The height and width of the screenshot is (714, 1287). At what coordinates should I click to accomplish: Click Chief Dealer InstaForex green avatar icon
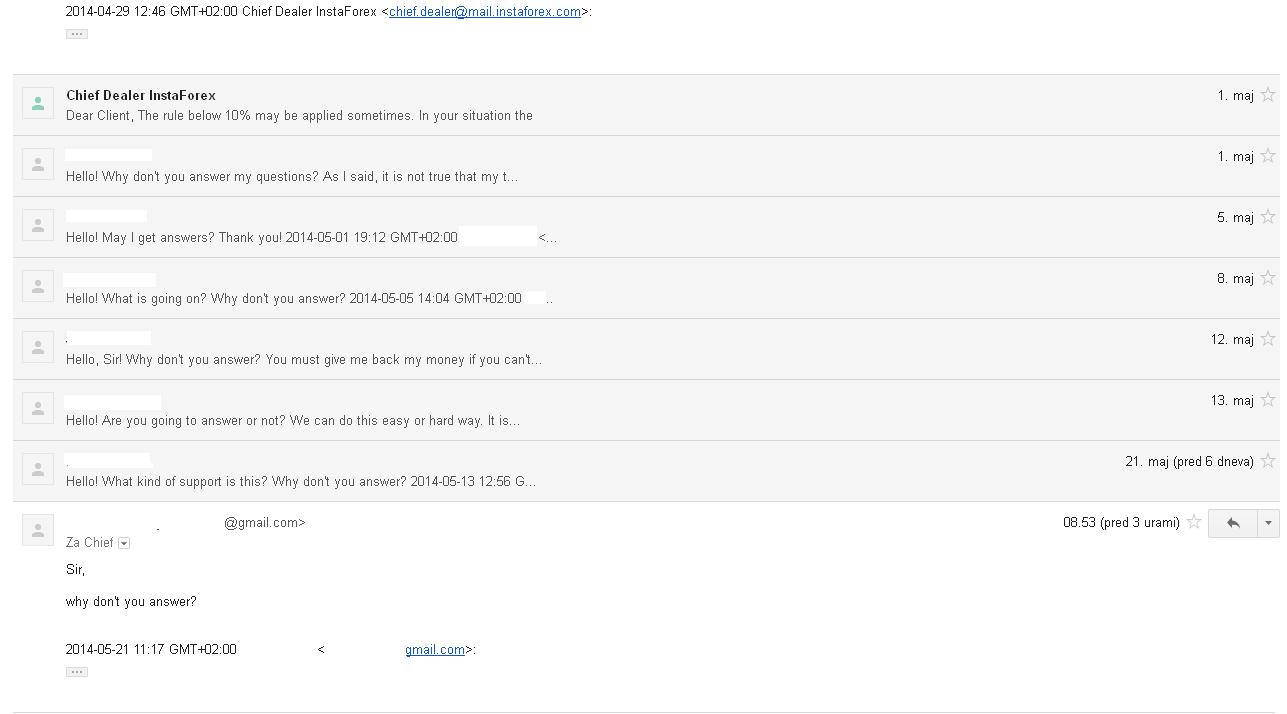[x=38, y=103]
